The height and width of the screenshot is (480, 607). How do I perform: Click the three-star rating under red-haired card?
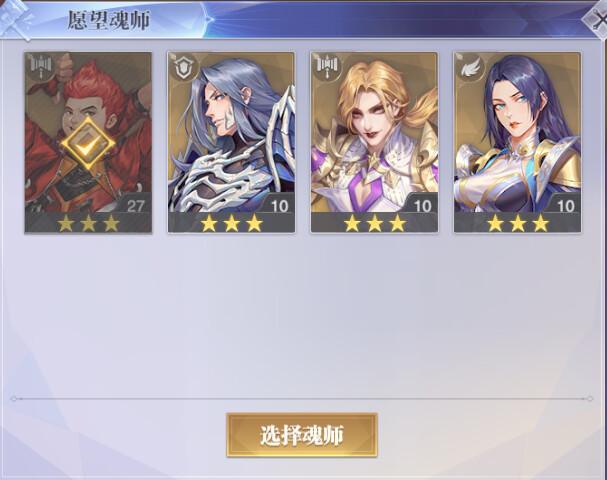point(88,223)
